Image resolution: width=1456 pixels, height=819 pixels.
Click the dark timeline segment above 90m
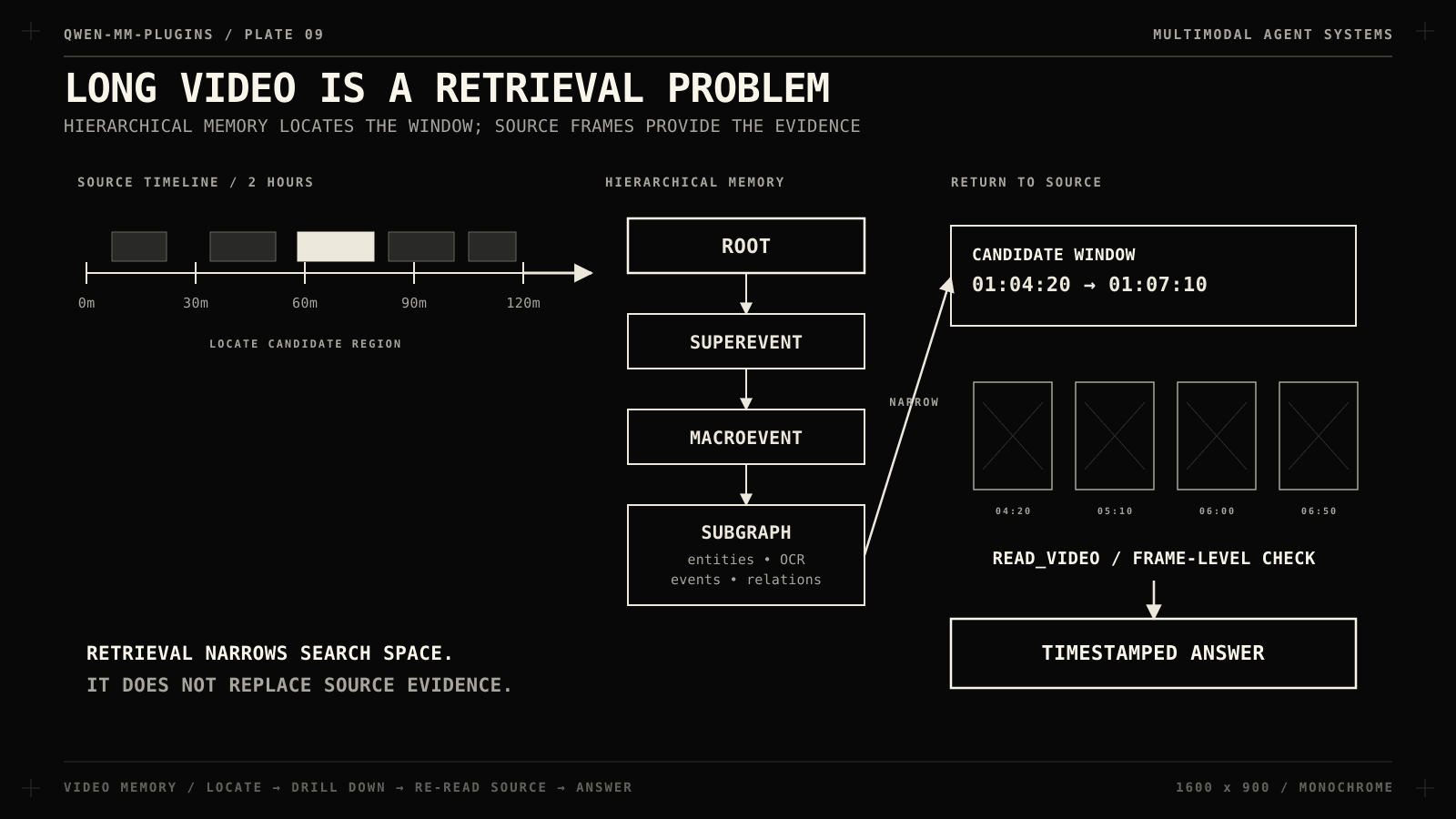point(421,247)
